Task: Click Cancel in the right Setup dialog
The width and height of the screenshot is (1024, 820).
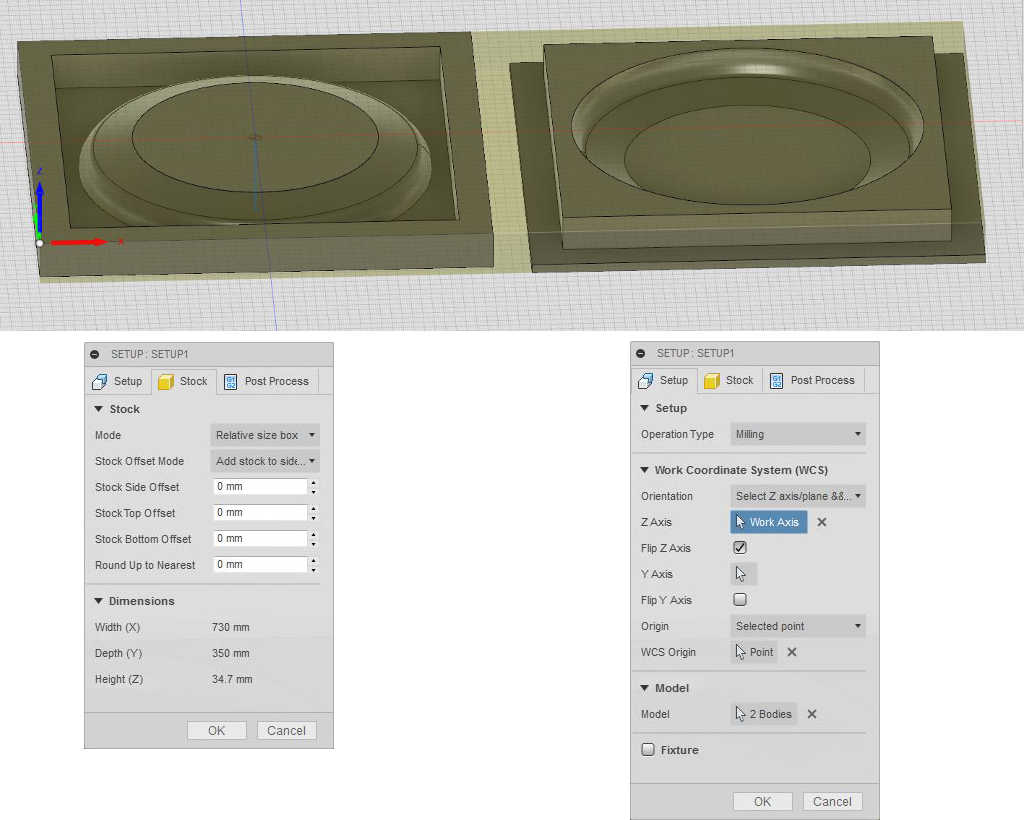Action: pyautogui.click(x=832, y=802)
